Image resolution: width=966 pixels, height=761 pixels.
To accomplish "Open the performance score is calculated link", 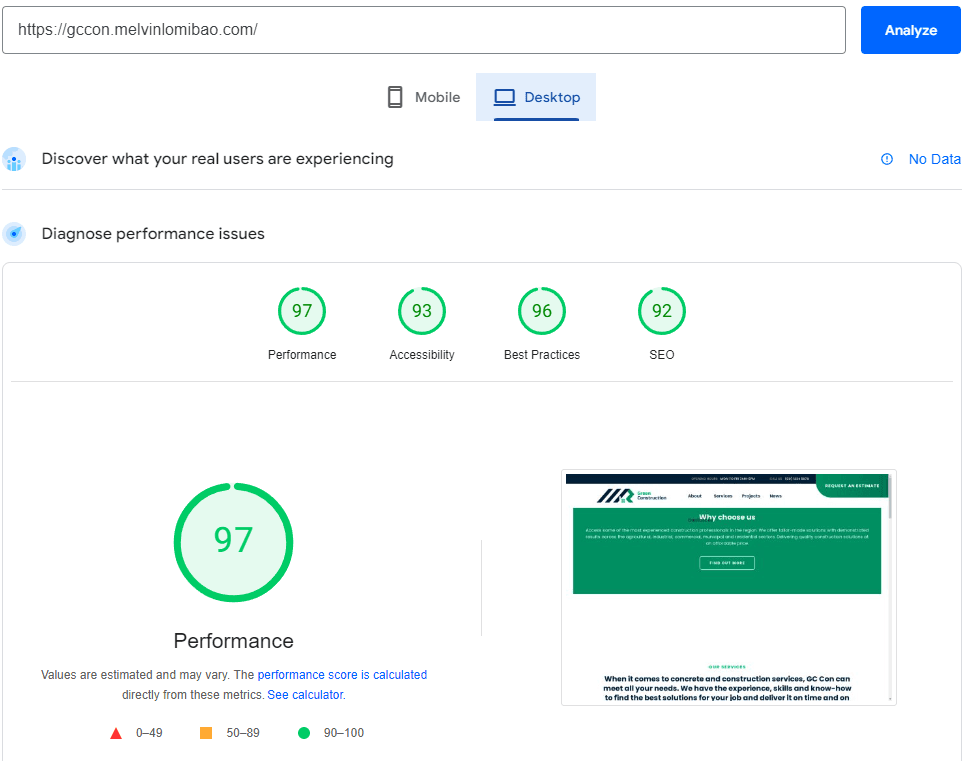I will pos(342,675).
